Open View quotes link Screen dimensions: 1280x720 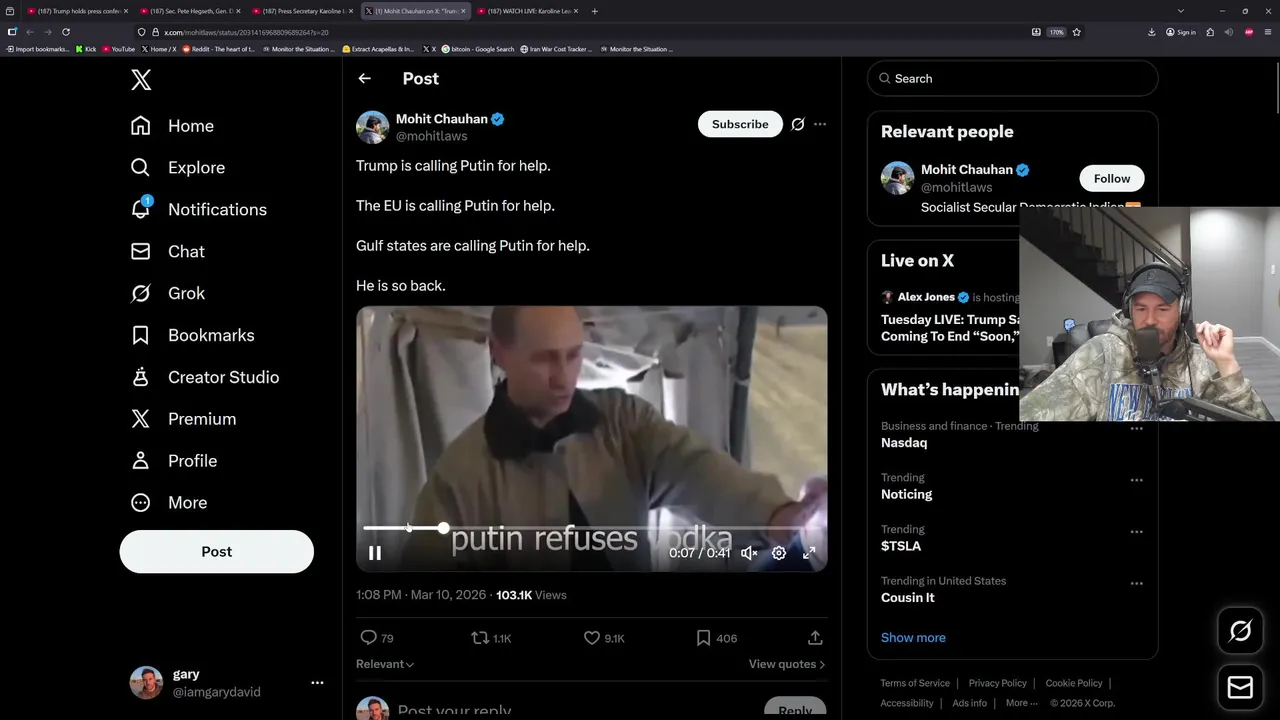click(787, 664)
